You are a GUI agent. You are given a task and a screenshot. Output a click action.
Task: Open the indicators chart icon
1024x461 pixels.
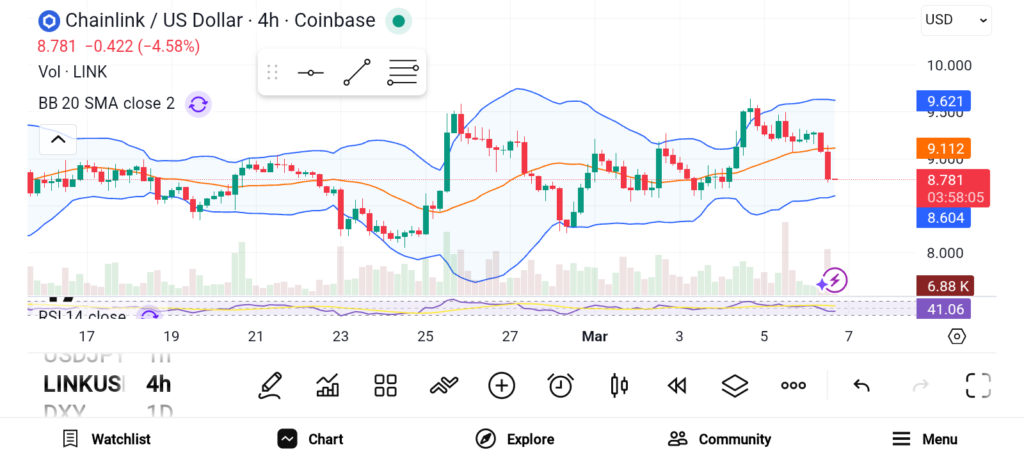pos(327,385)
